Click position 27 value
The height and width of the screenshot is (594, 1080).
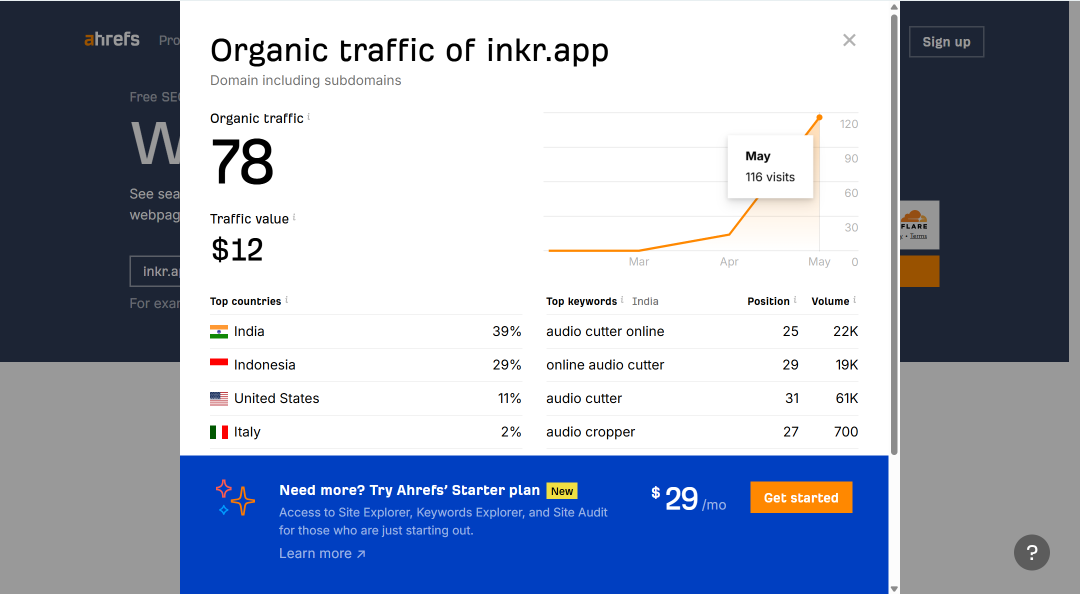tap(791, 432)
